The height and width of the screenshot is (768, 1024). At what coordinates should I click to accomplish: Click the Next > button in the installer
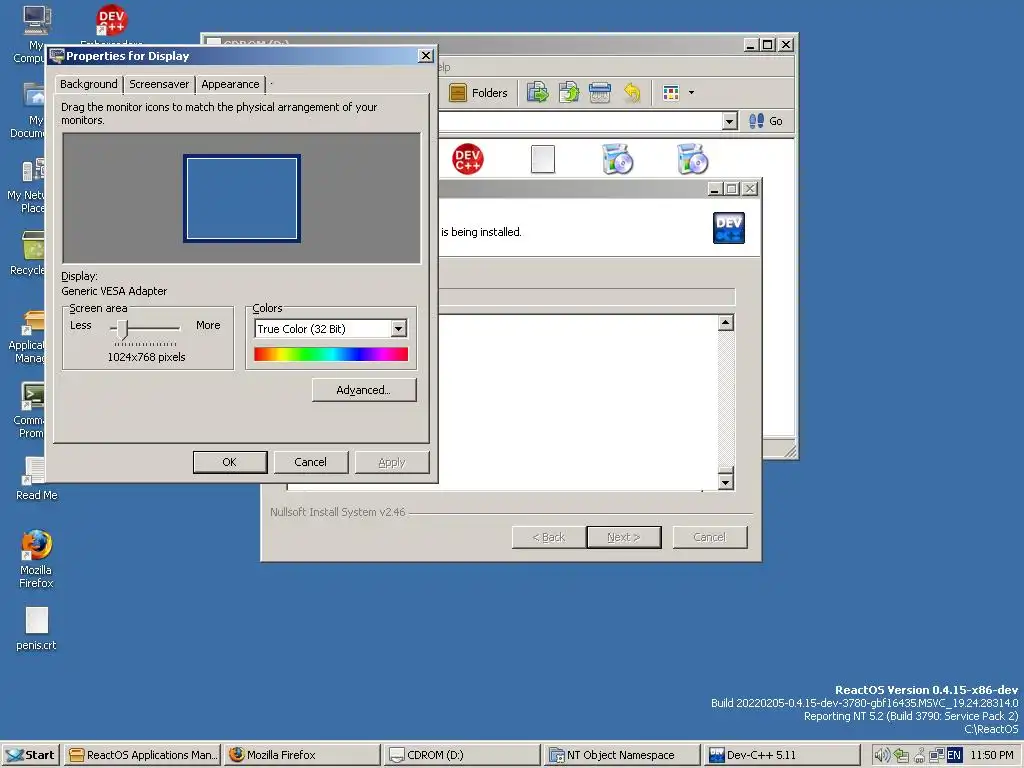pos(624,537)
